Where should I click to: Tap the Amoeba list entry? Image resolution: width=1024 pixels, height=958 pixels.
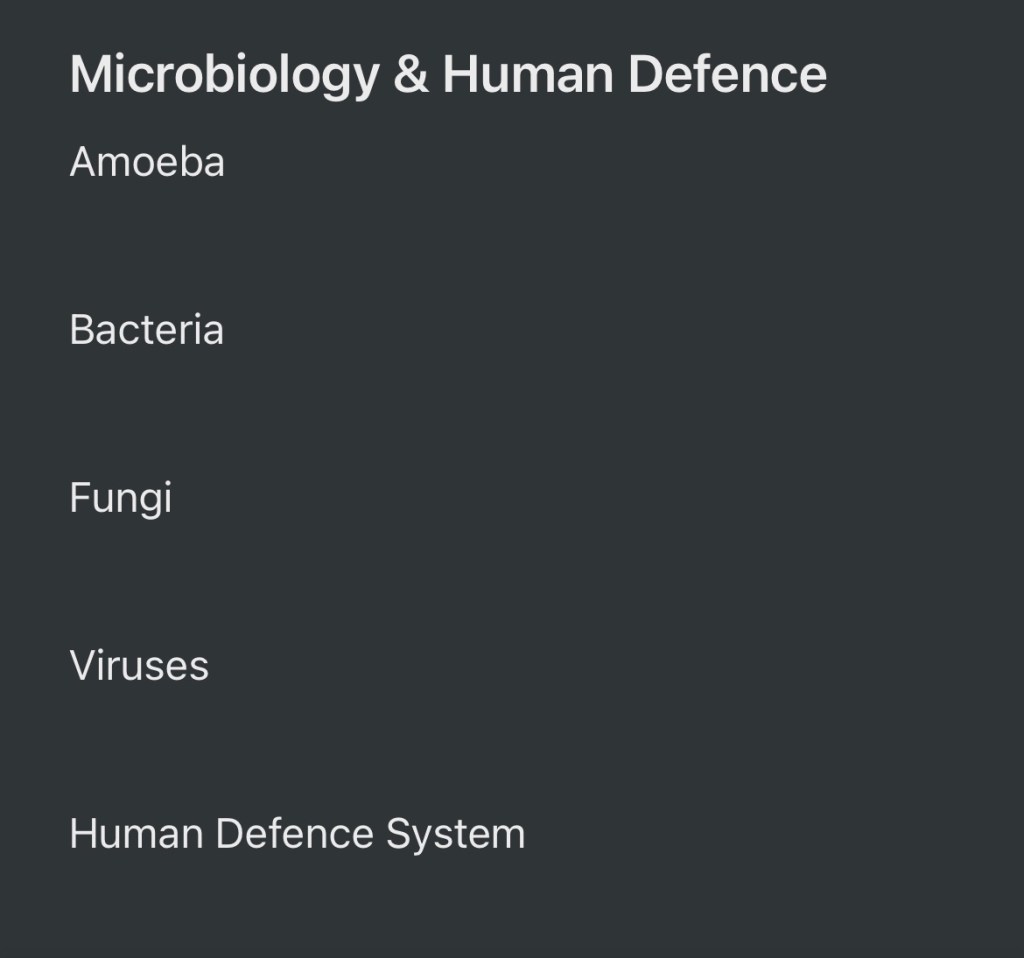(x=147, y=162)
